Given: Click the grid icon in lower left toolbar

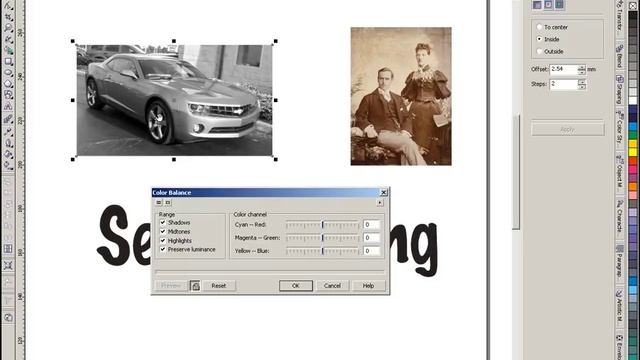Looking at the screenshot, I should (x=8, y=249).
